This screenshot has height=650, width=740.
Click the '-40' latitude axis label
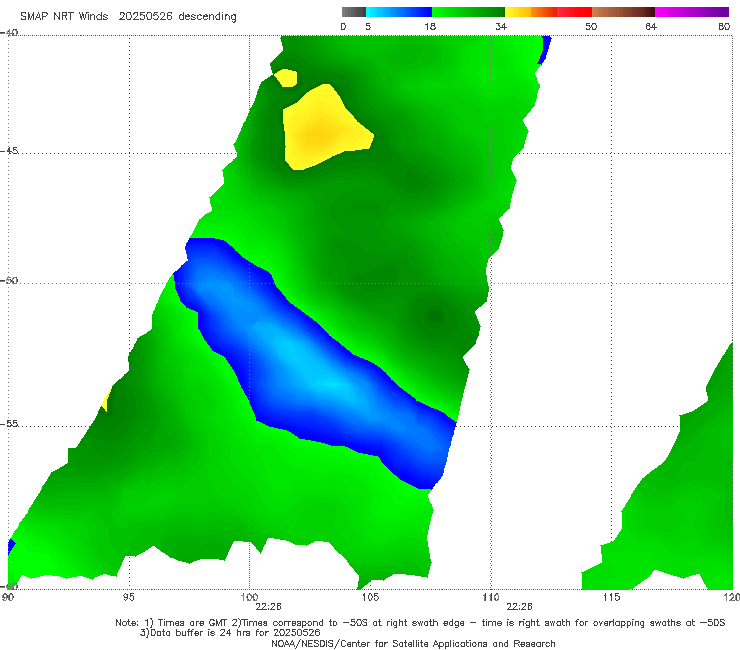point(9,33)
